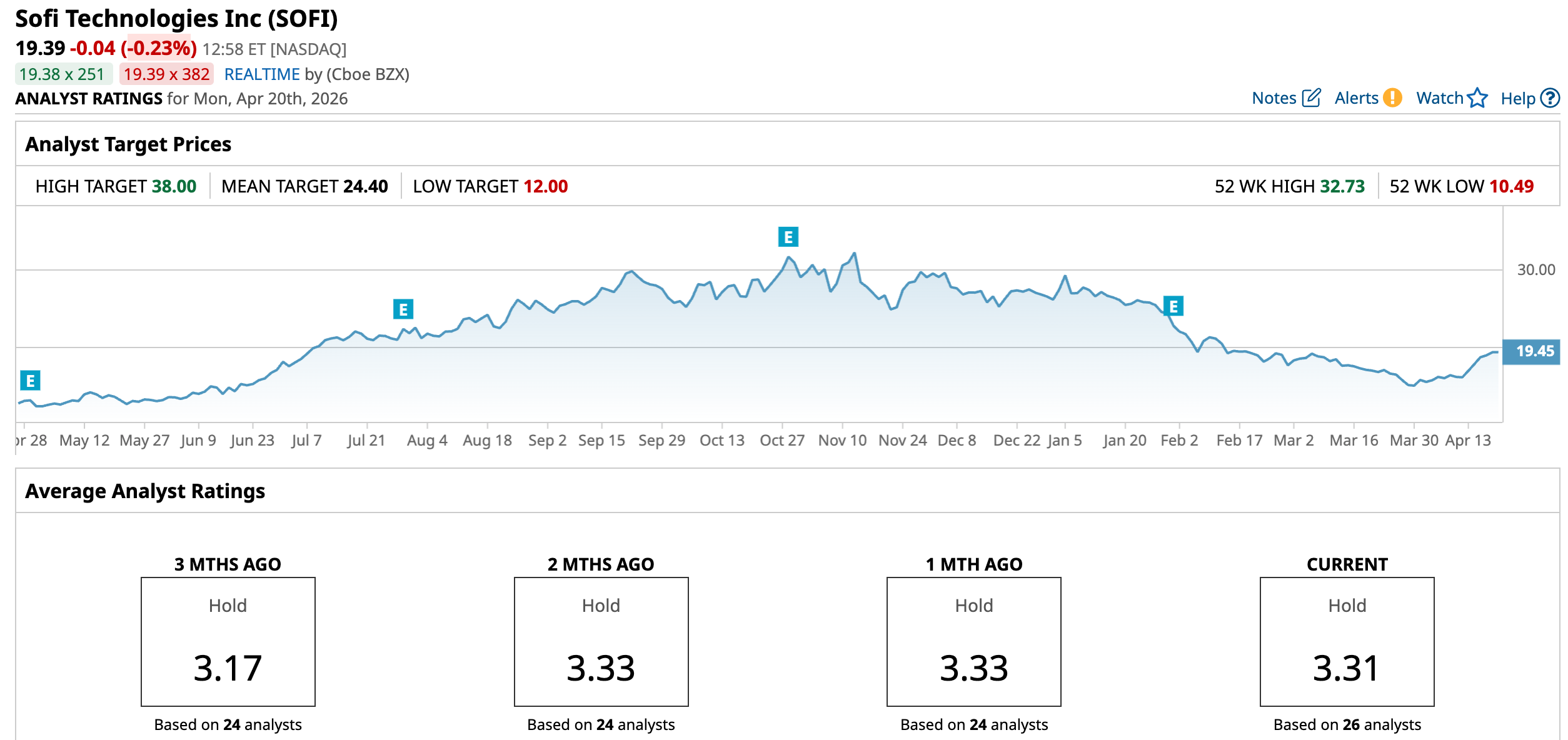Select the 2 MTHS AGO rating box

[x=601, y=642]
